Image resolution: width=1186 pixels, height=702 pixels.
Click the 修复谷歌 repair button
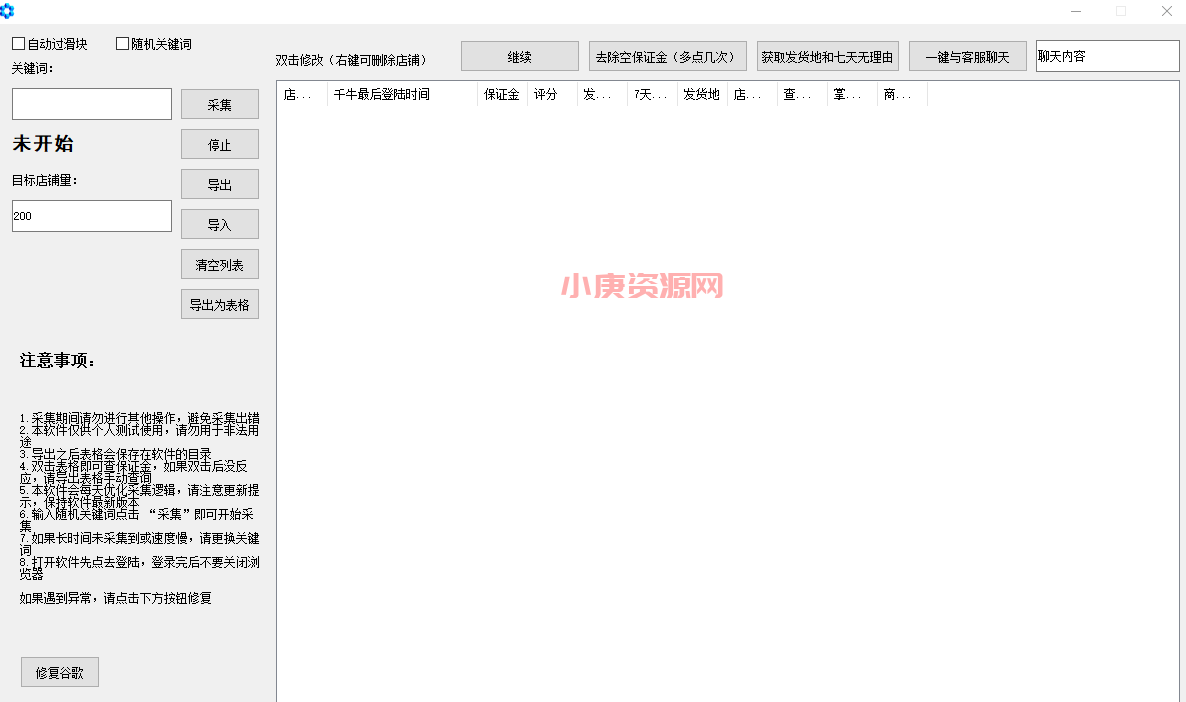59,671
